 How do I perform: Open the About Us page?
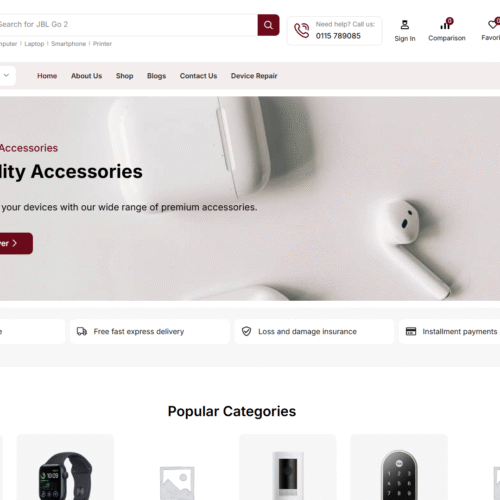click(86, 76)
